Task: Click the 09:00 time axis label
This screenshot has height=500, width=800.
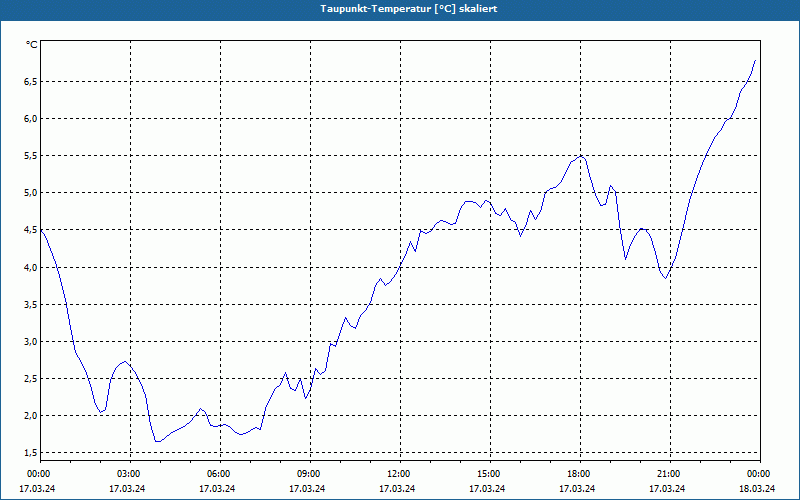Action: (310, 474)
